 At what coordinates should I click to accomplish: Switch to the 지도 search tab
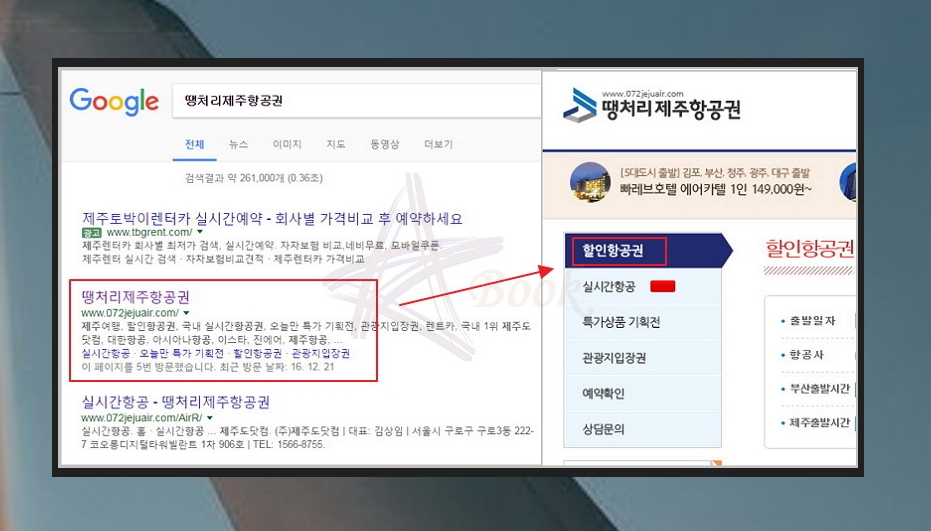tap(335, 144)
